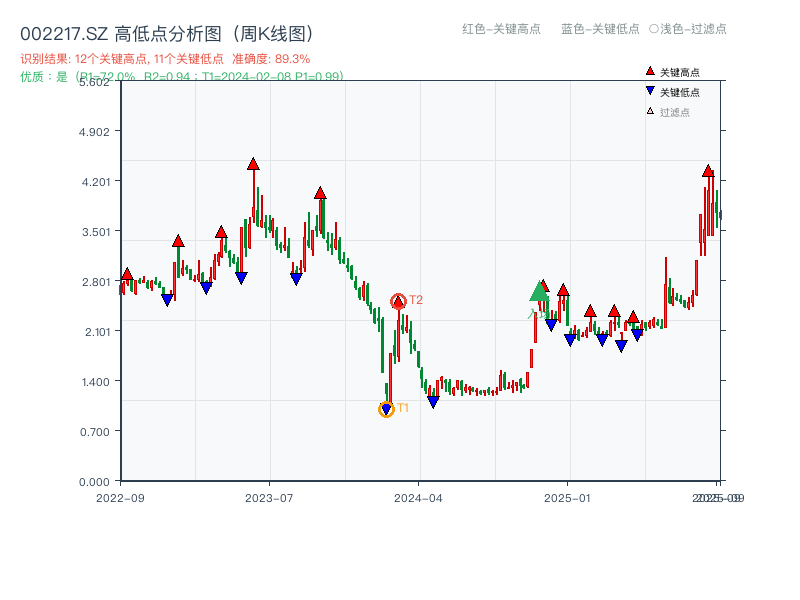
Task: Select the 关键低点 blue triangle legend icon
Action: [x=650, y=91]
